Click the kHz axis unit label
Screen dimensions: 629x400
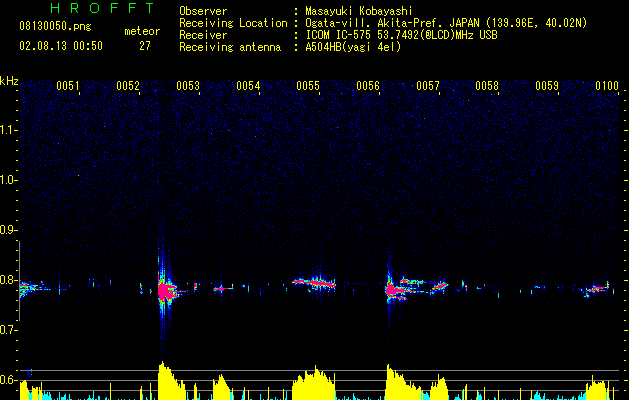click(9, 81)
